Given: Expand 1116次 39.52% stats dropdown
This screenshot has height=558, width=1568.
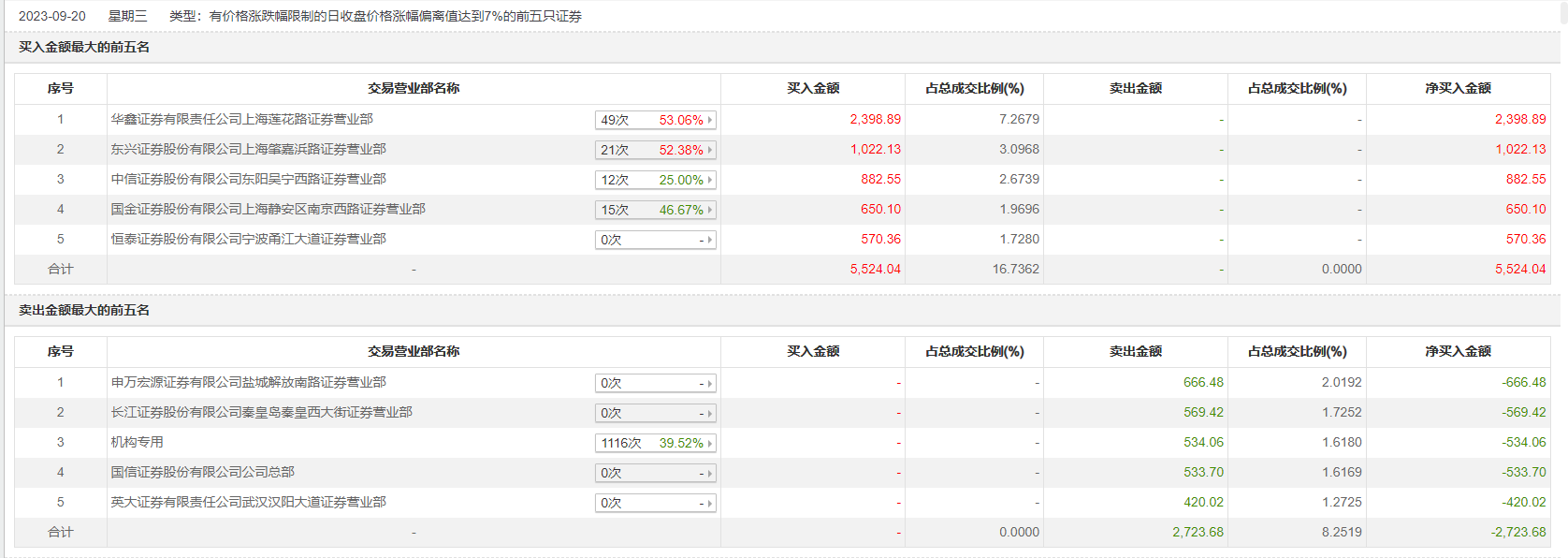Looking at the screenshot, I should point(656,443).
